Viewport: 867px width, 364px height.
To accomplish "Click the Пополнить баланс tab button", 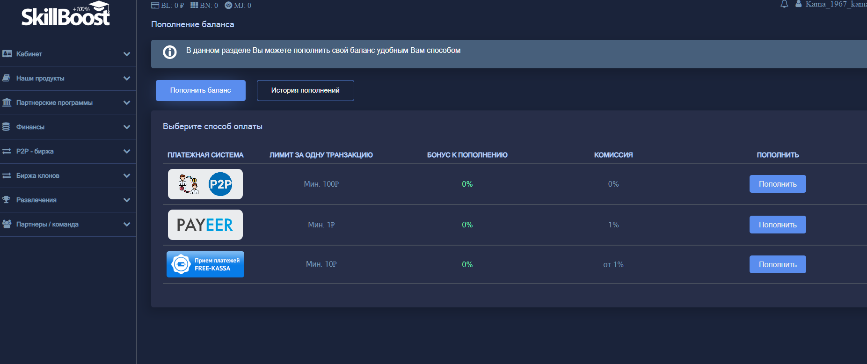I will pos(201,90).
